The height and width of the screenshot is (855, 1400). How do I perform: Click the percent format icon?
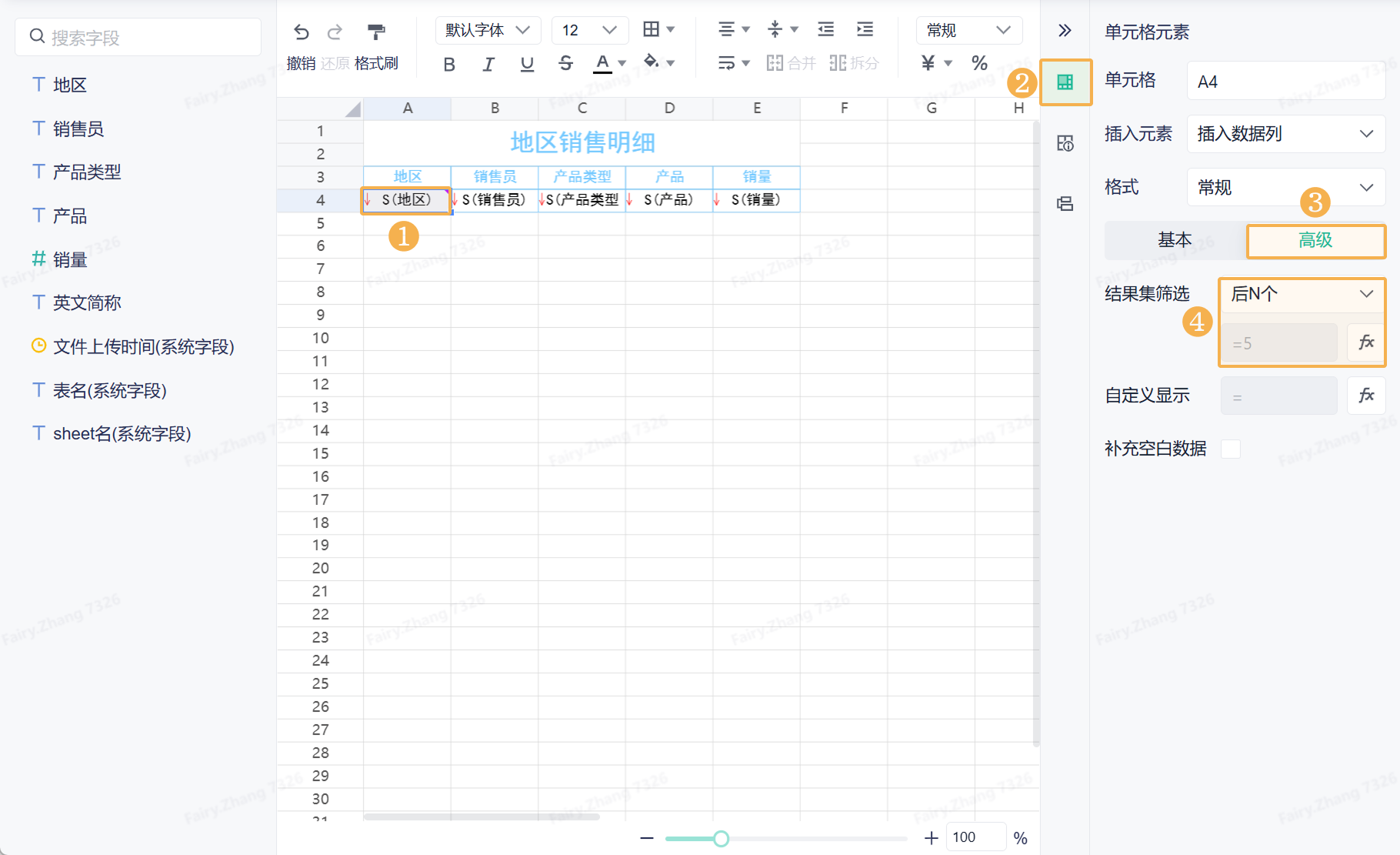tap(979, 63)
